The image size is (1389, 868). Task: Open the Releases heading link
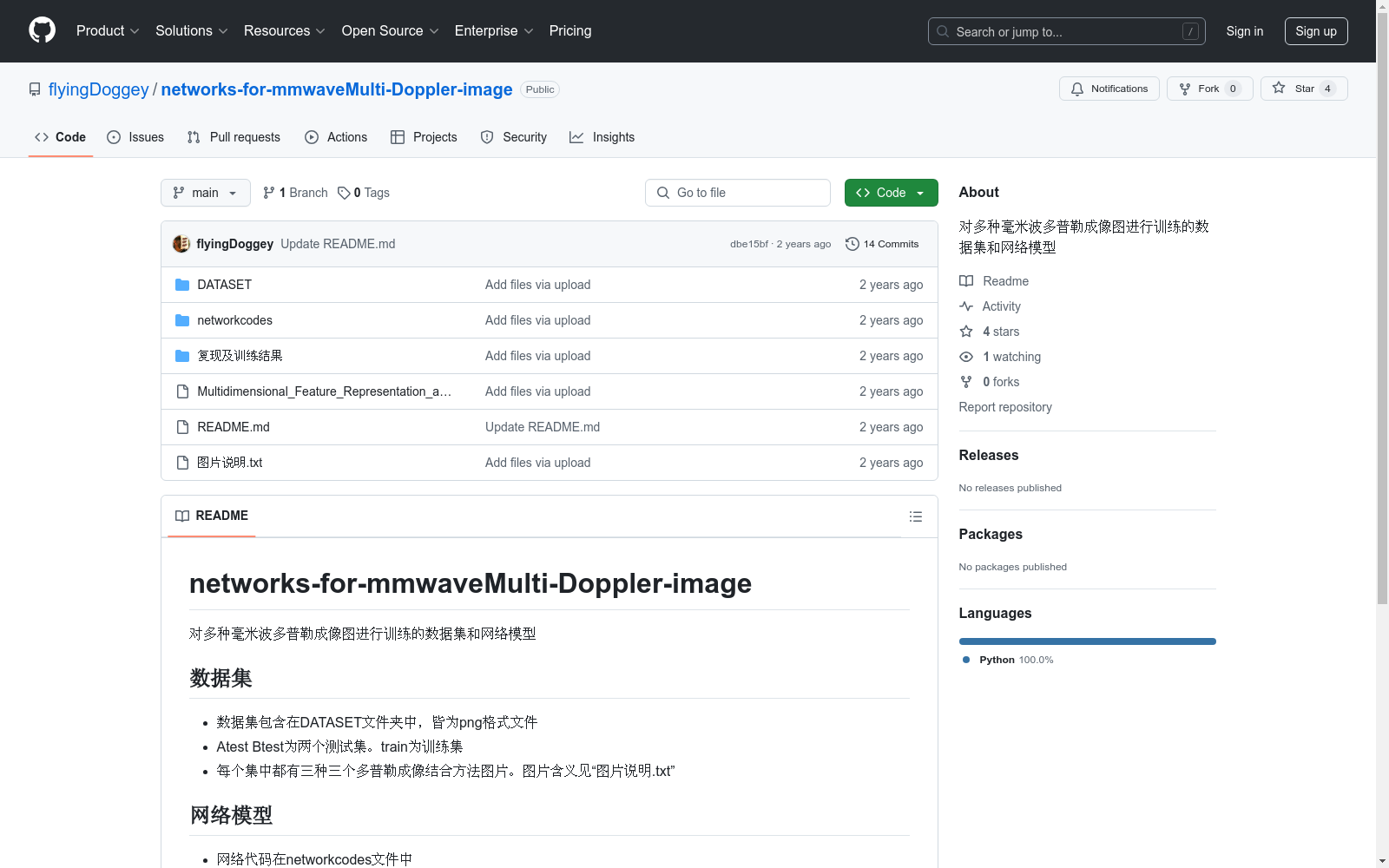click(x=989, y=455)
